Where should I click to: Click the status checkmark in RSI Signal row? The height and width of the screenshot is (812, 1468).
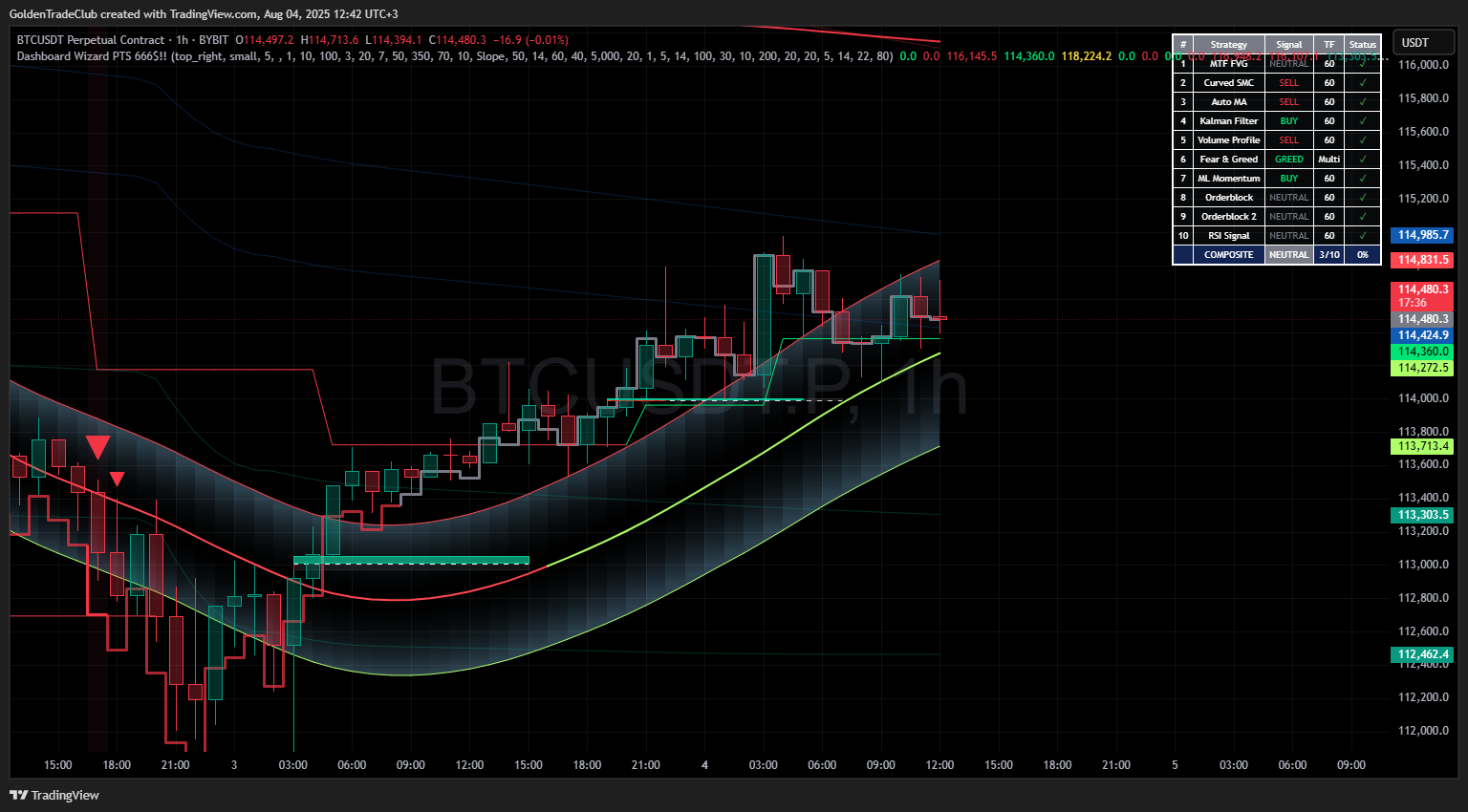pos(1363,236)
